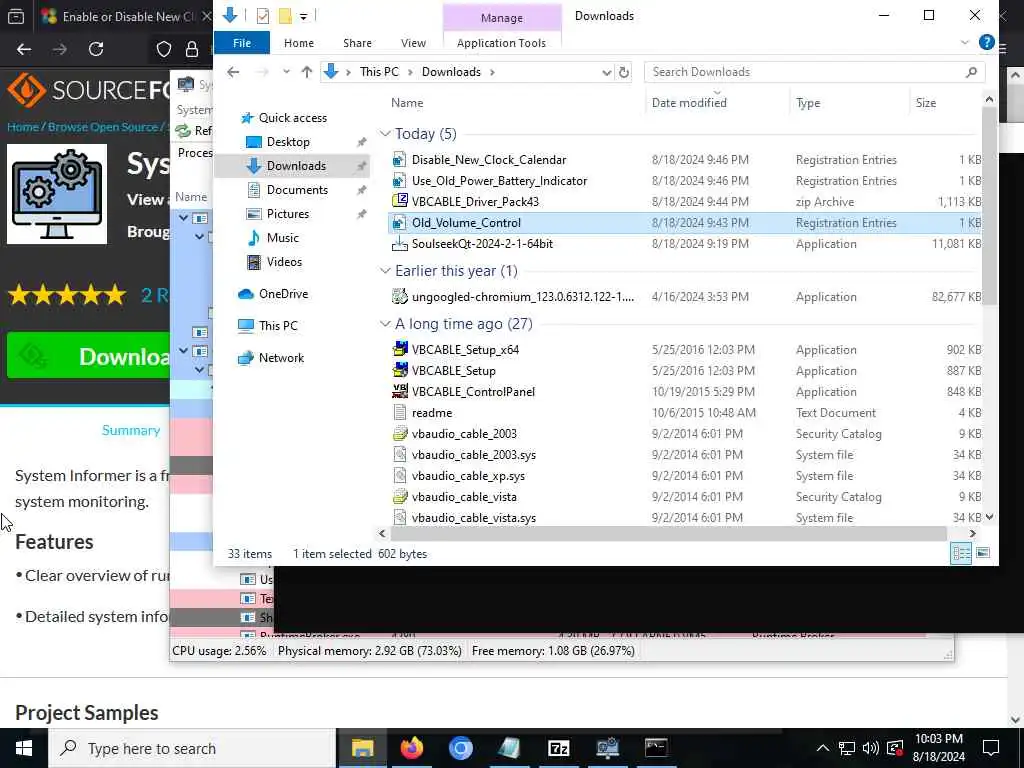
Task: Collapse the Earlier this year group
Action: coord(385,271)
